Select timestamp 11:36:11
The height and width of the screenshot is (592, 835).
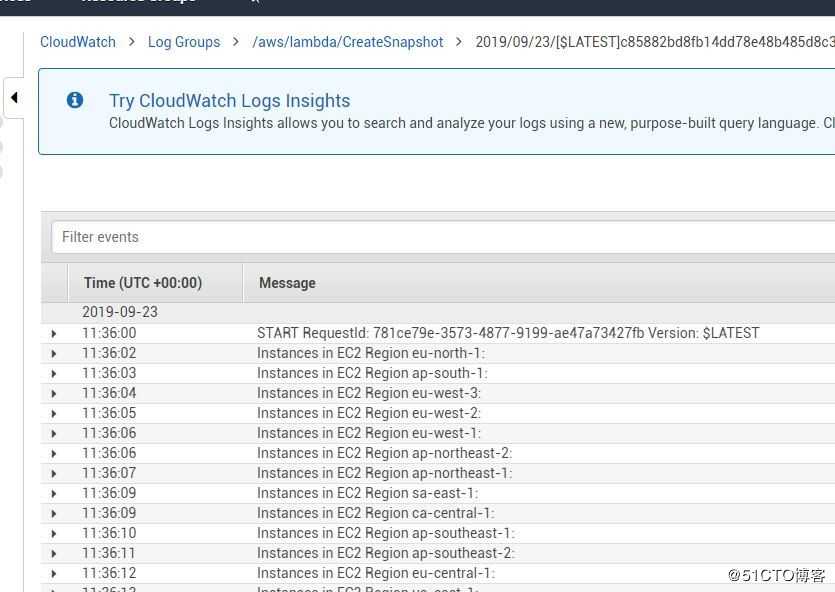(109, 553)
